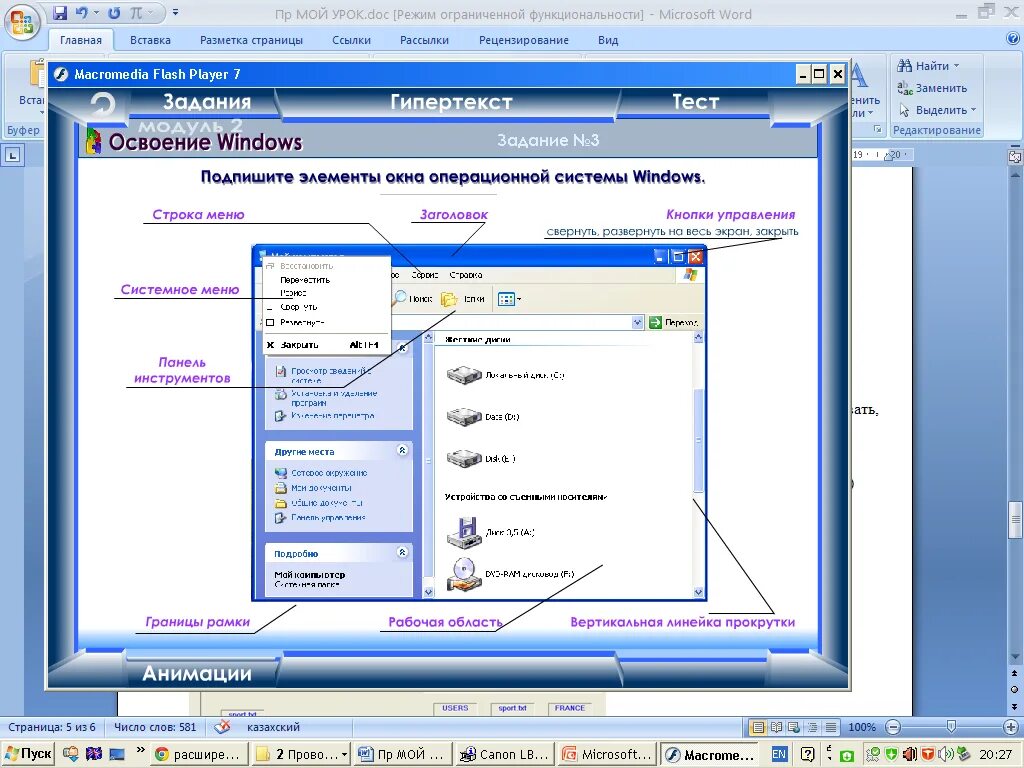Click the Select Browse Object circle in Word's scrollbar

pos(1014,690)
